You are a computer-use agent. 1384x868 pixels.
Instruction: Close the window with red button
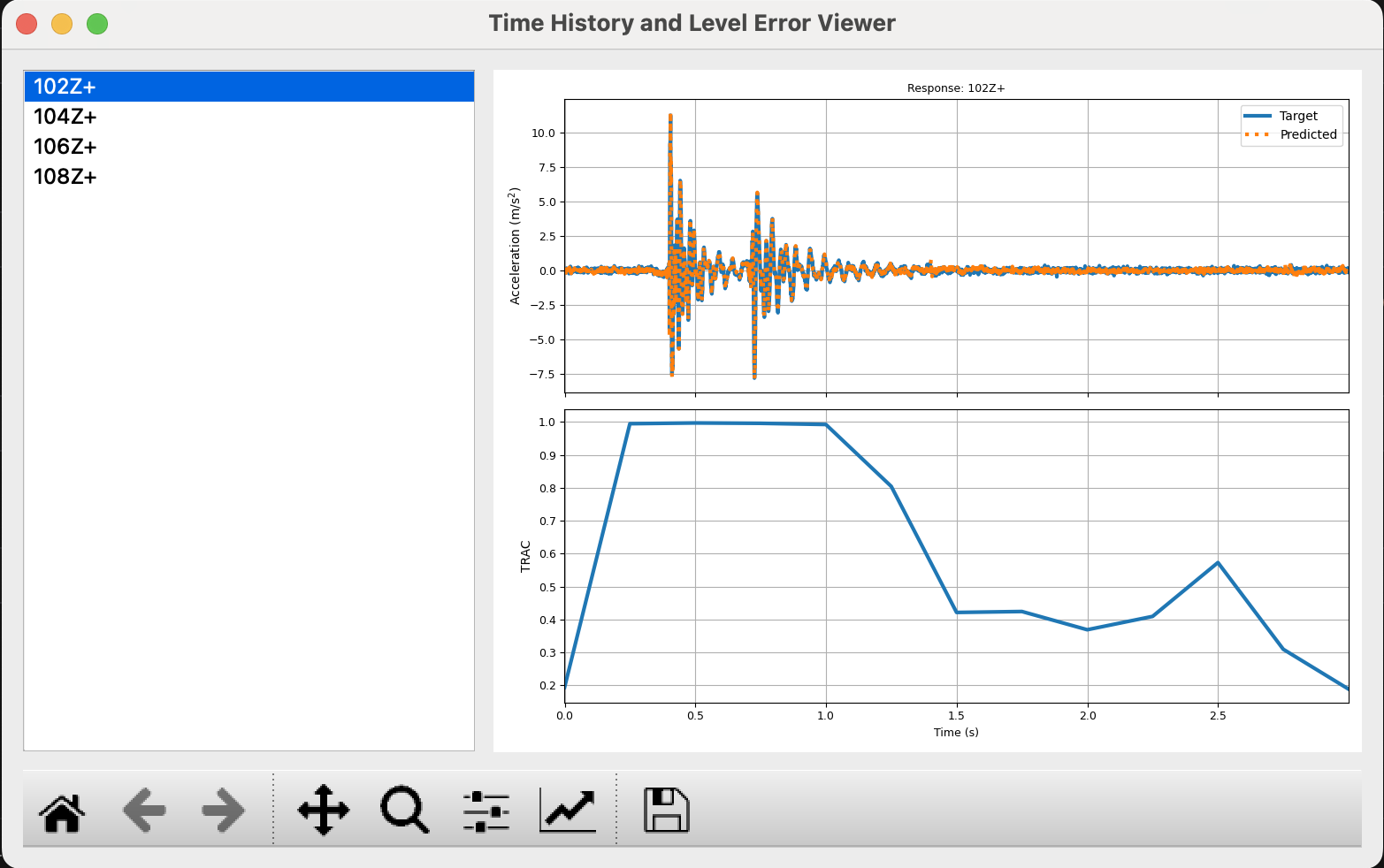pyautogui.click(x=27, y=24)
